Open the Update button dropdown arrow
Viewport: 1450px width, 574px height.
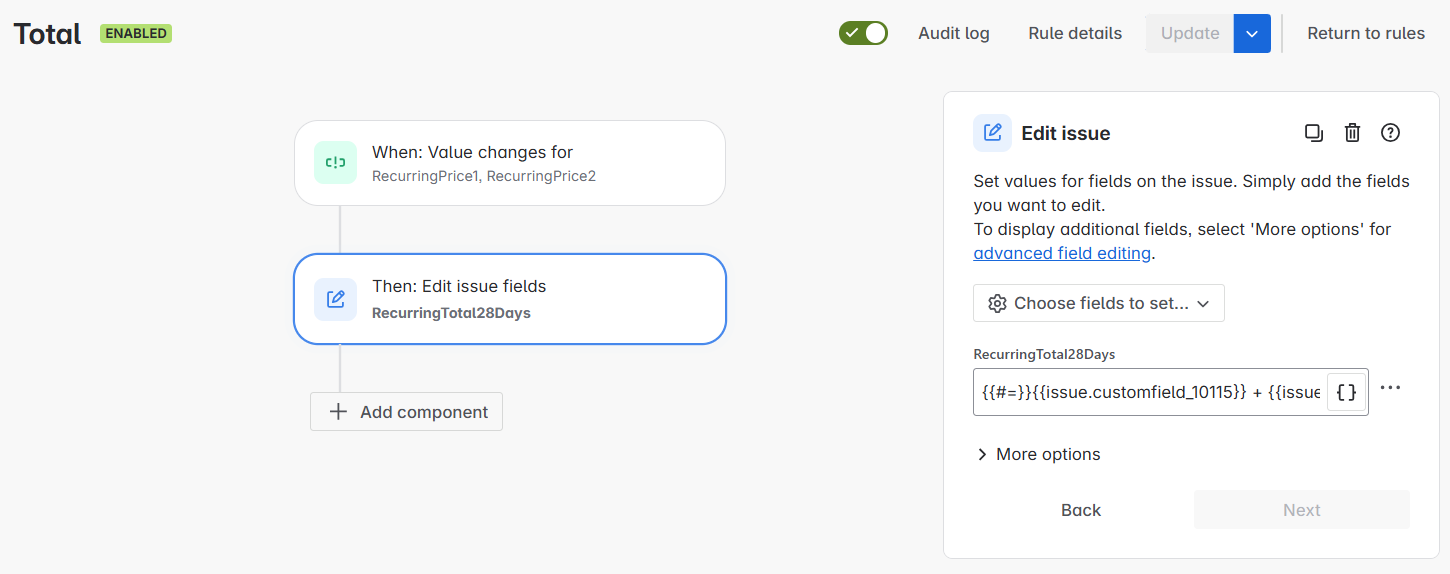(1252, 33)
